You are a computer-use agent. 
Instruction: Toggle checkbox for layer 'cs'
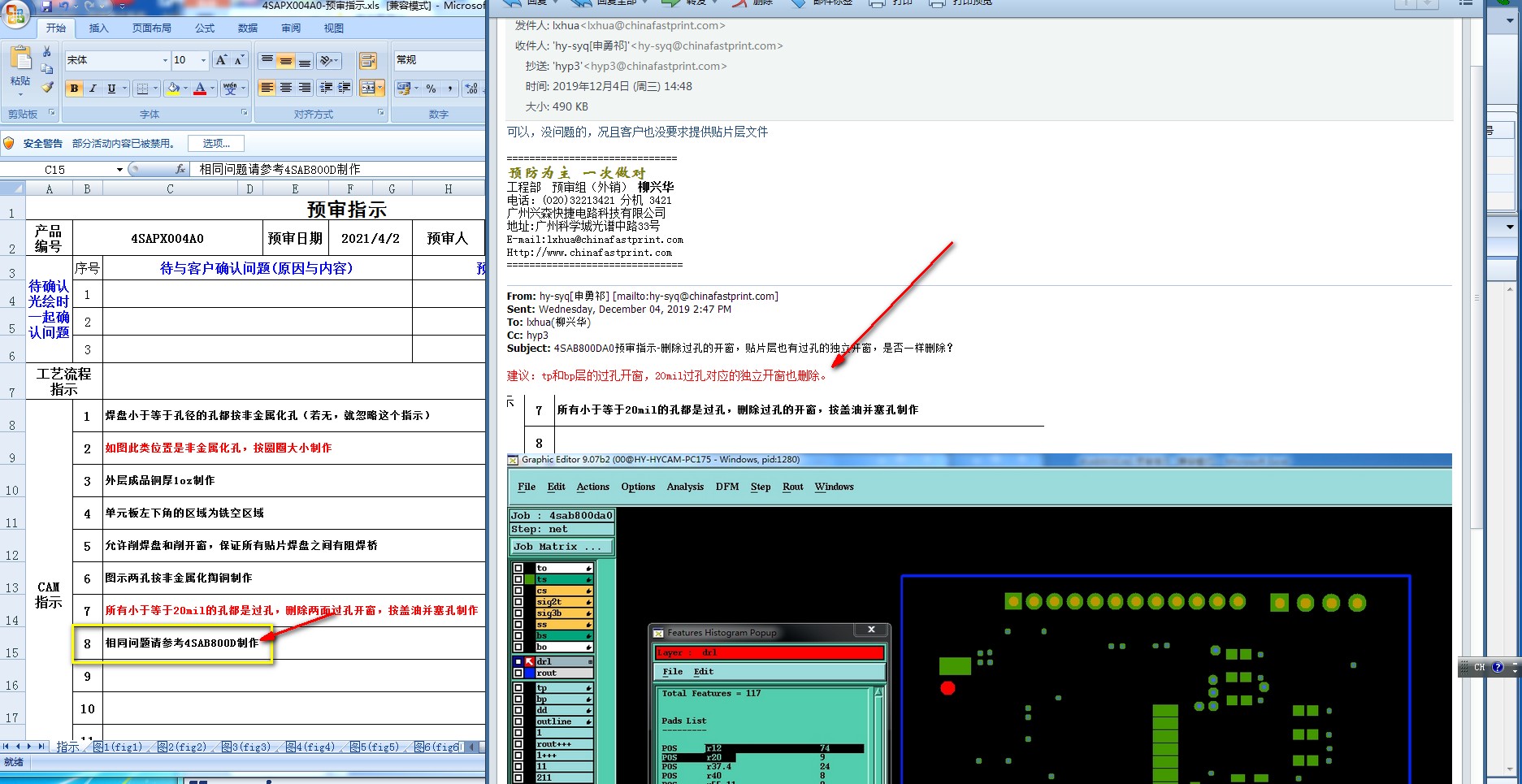pos(518,591)
